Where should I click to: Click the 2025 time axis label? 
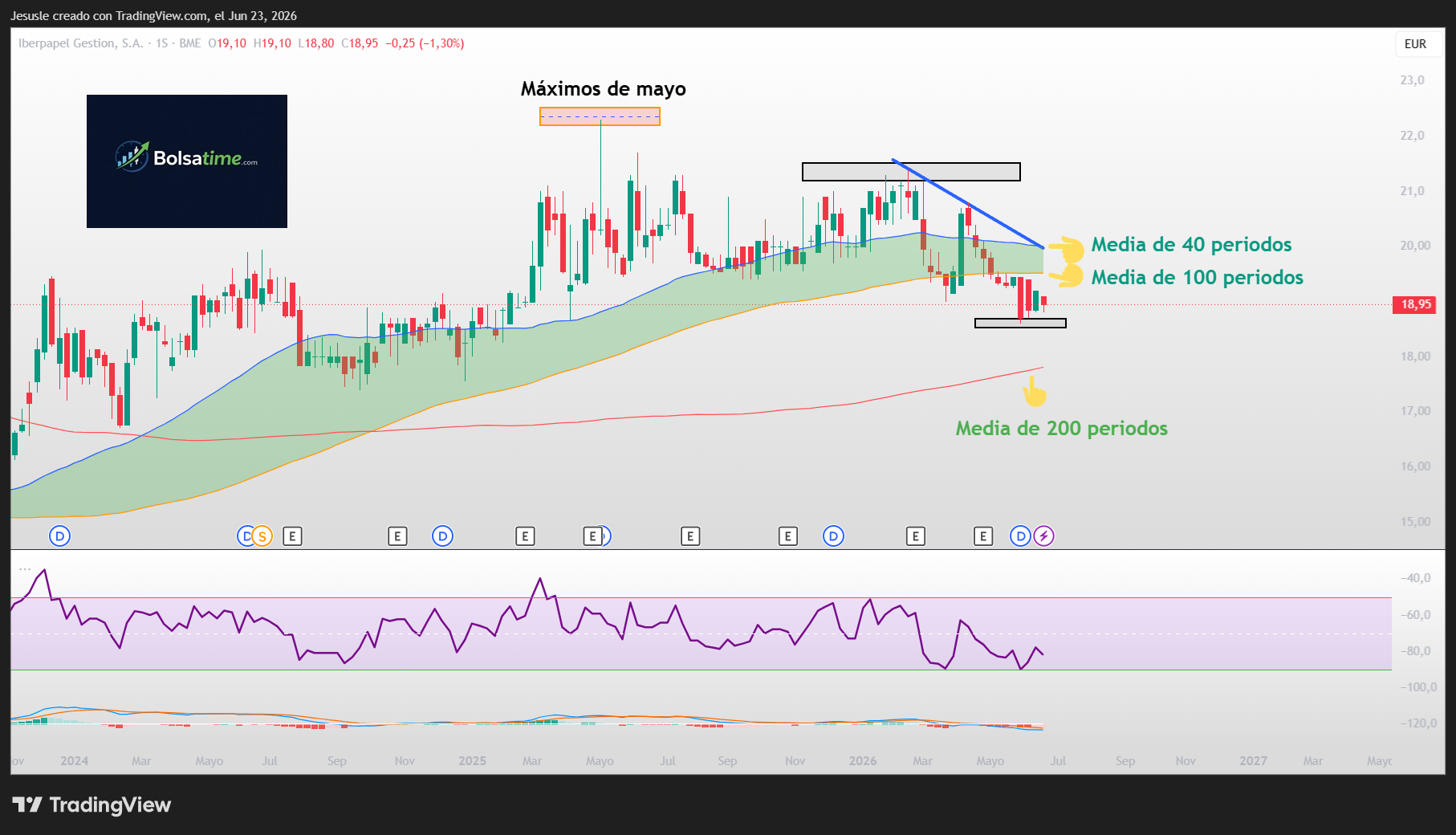(x=472, y=761)
